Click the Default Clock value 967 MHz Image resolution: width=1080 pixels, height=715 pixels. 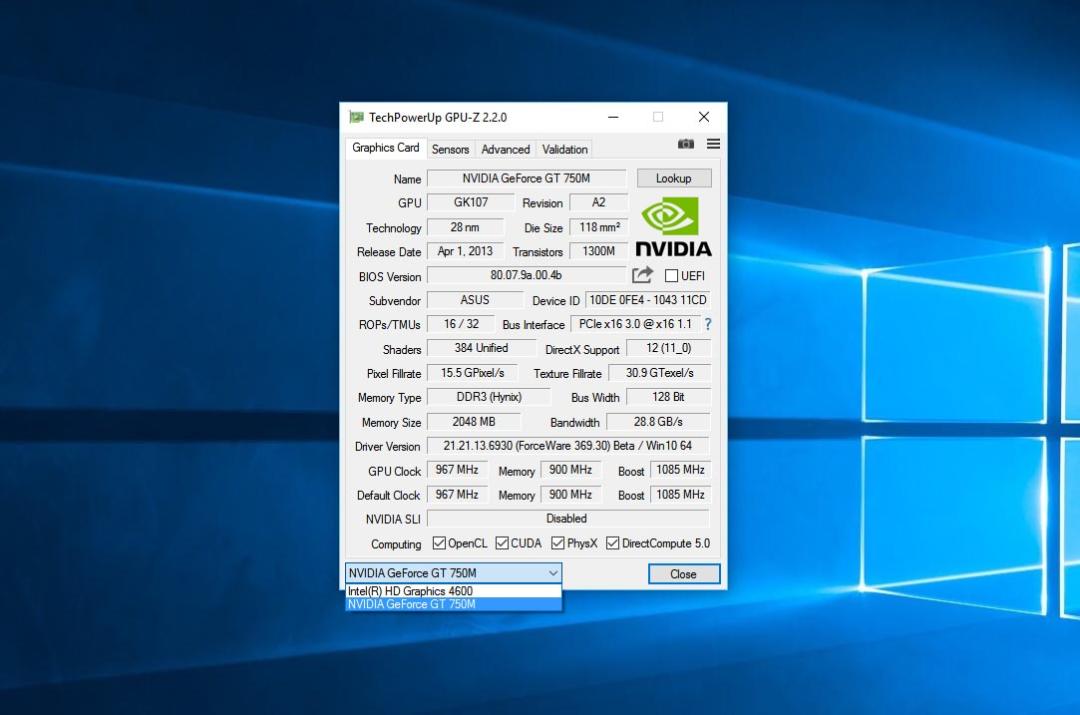tap(457, 495)
